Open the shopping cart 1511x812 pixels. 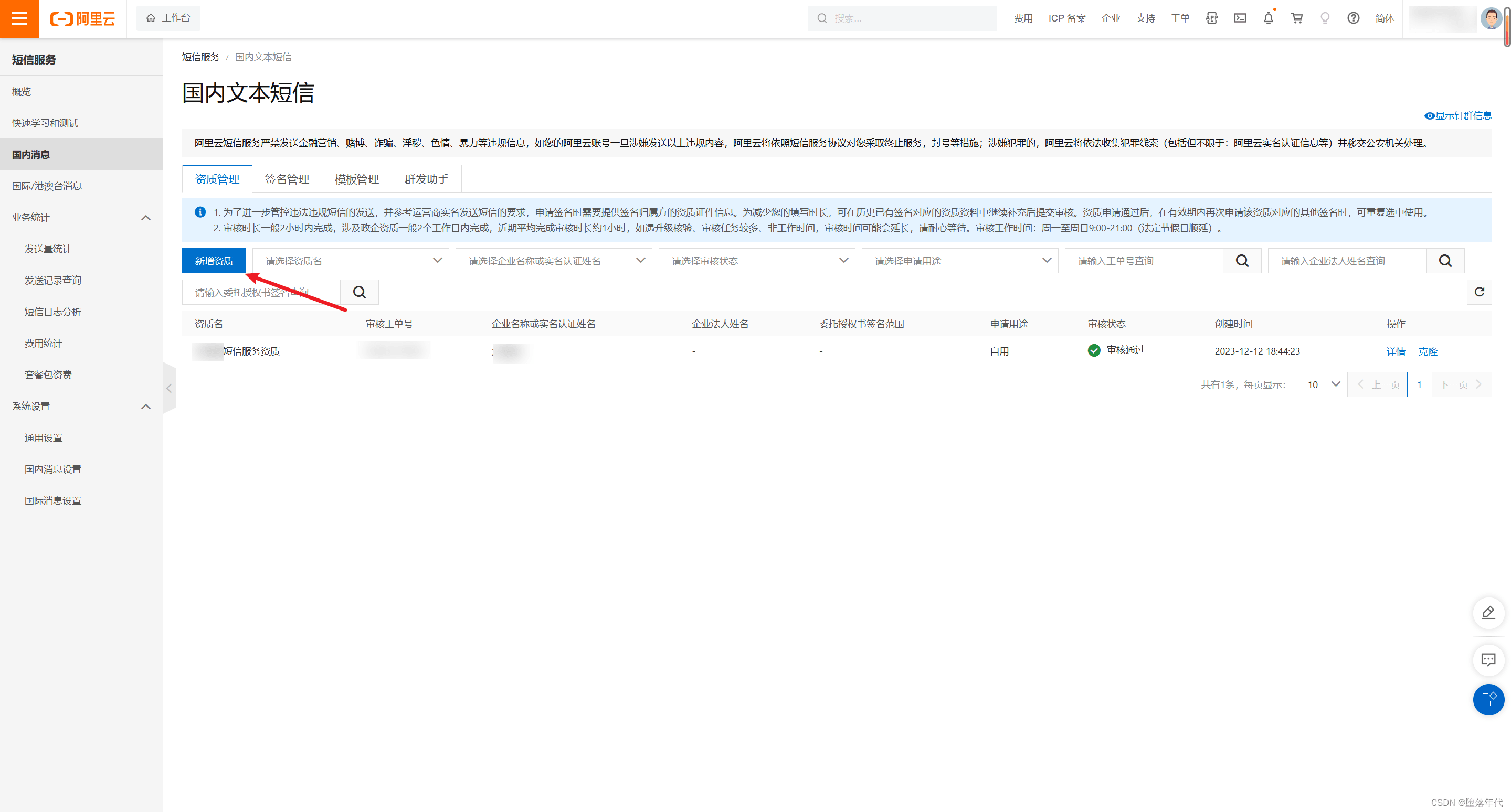click(1297, 18)
